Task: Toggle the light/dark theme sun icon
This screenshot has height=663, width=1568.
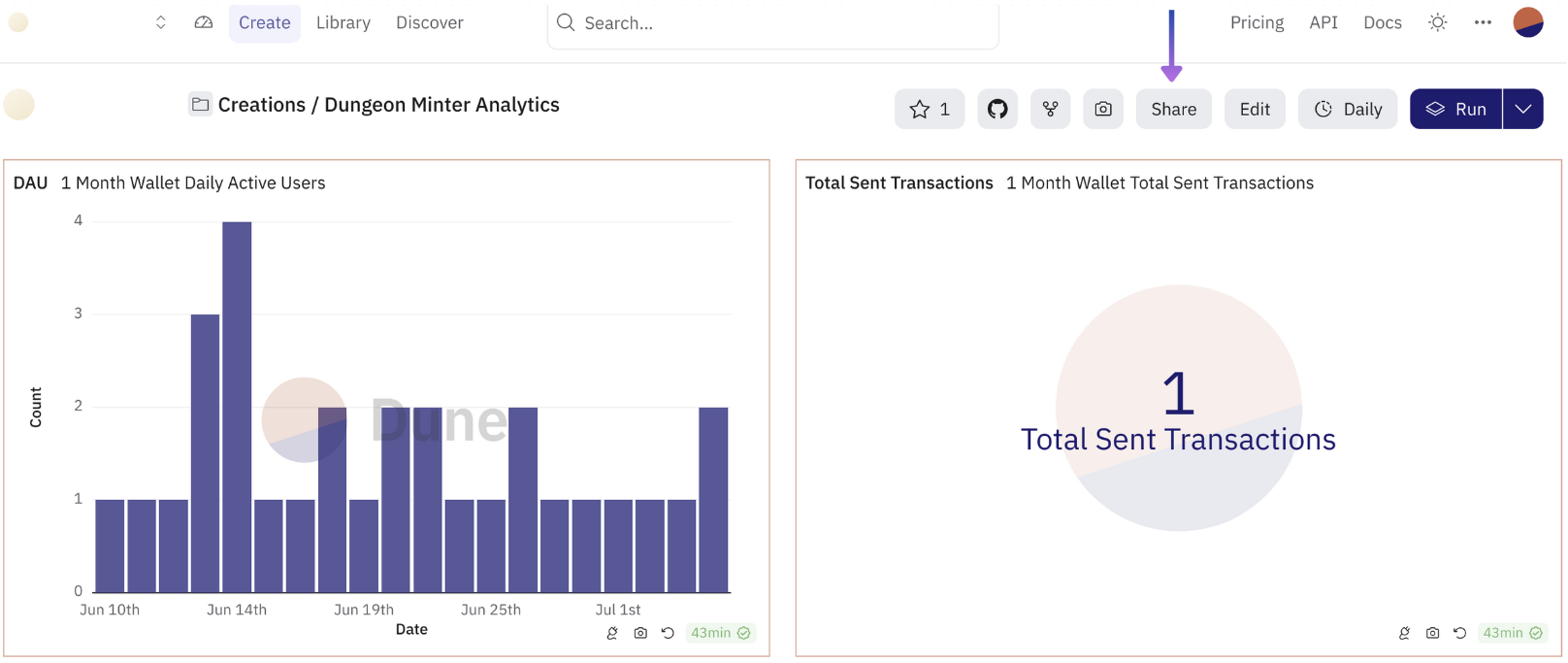Action: tap(1438, 22)
